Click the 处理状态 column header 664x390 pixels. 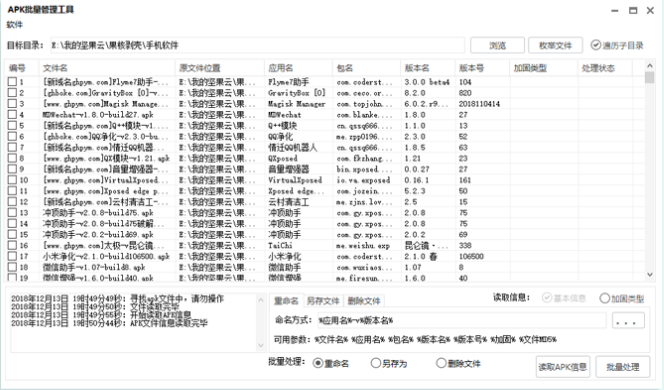(605, 68)
